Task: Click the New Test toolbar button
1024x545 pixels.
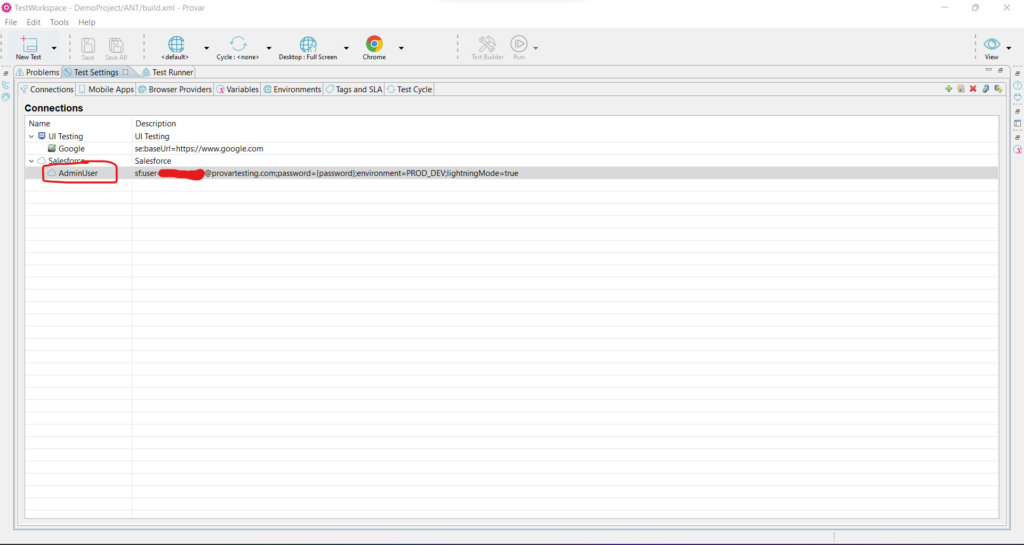Action: [x=29, y=48]
